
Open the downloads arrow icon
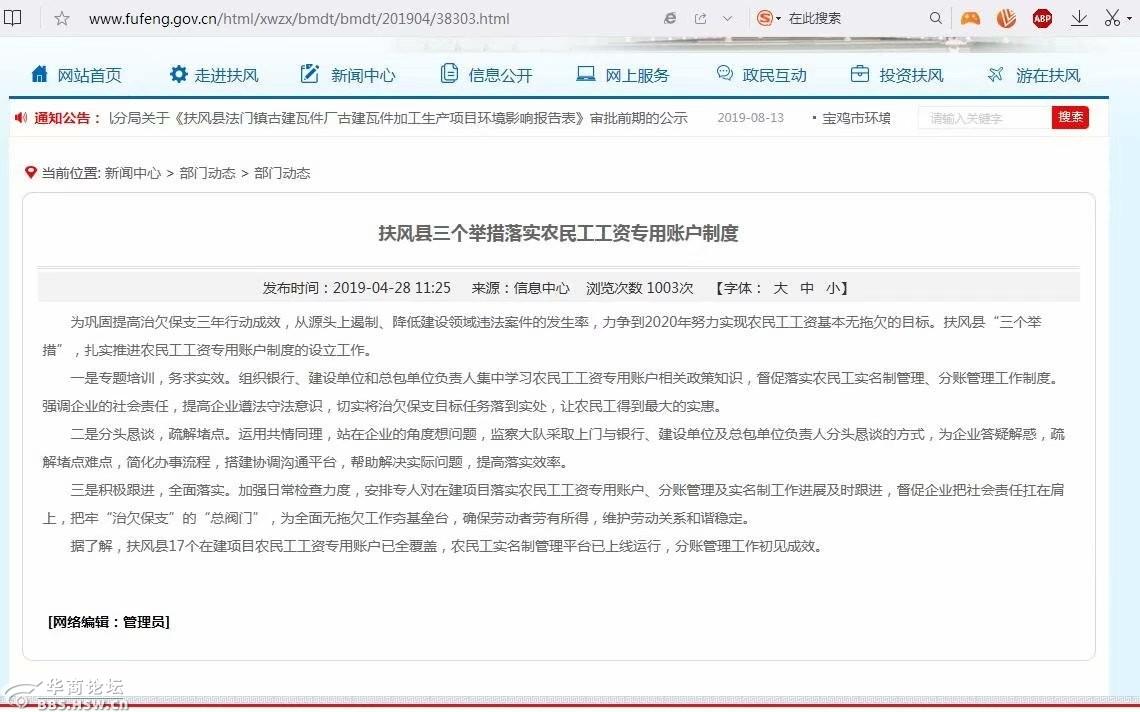tap(1079, 18)
